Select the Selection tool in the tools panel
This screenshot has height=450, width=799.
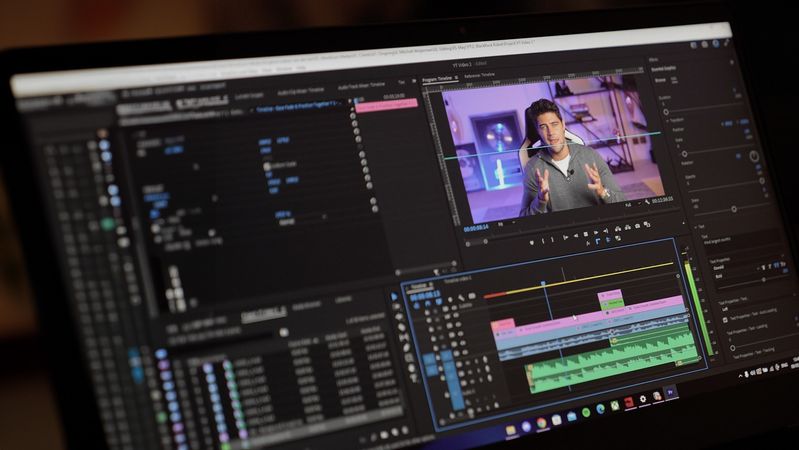tap(396, 294)
